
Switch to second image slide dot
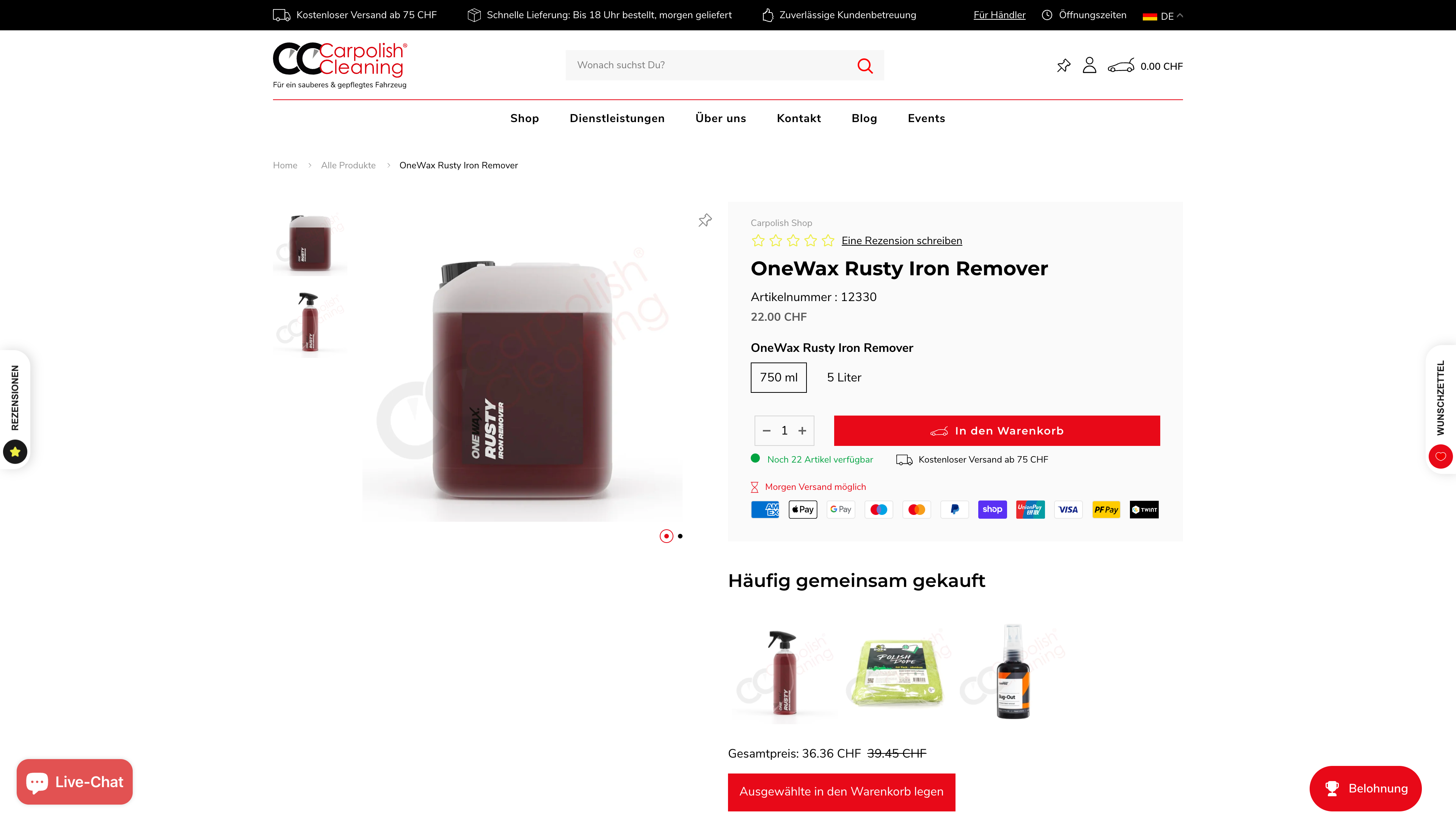click(x=680, y=536)
